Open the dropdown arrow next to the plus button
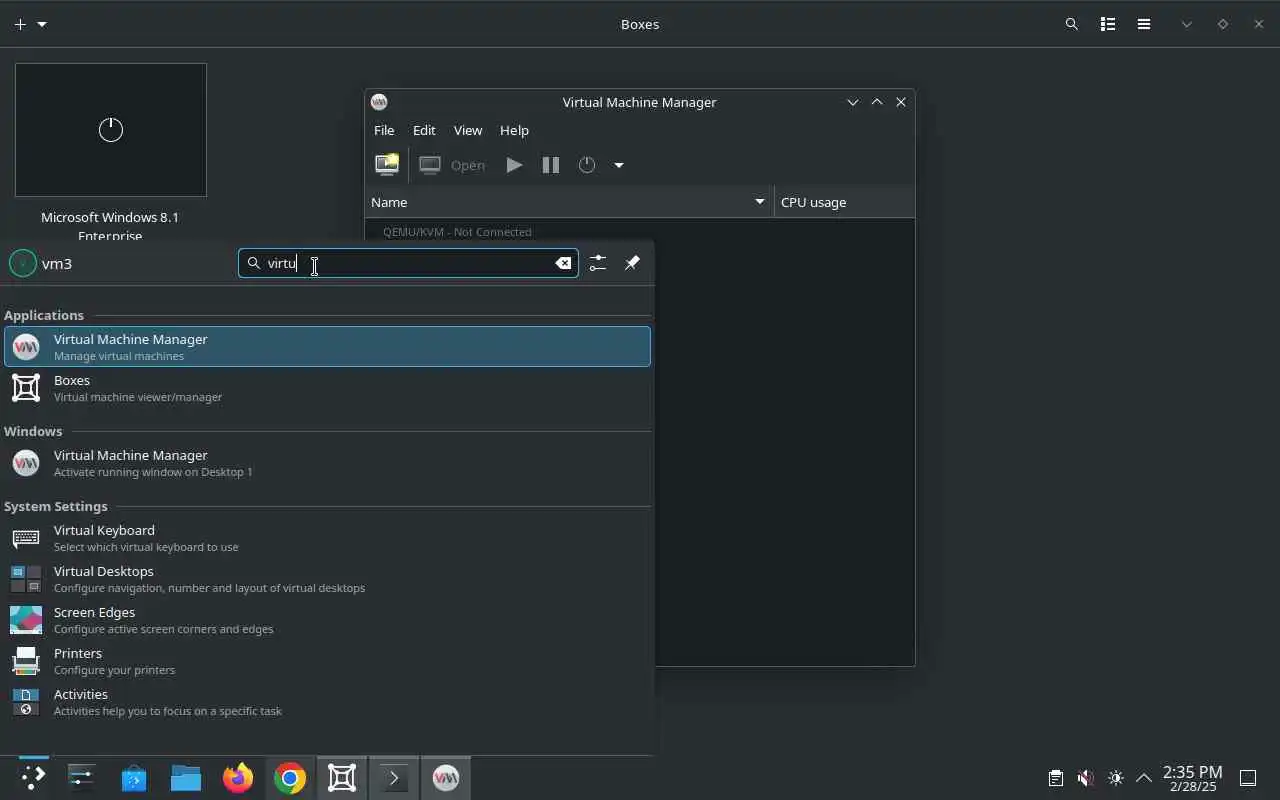 (42, 24)
